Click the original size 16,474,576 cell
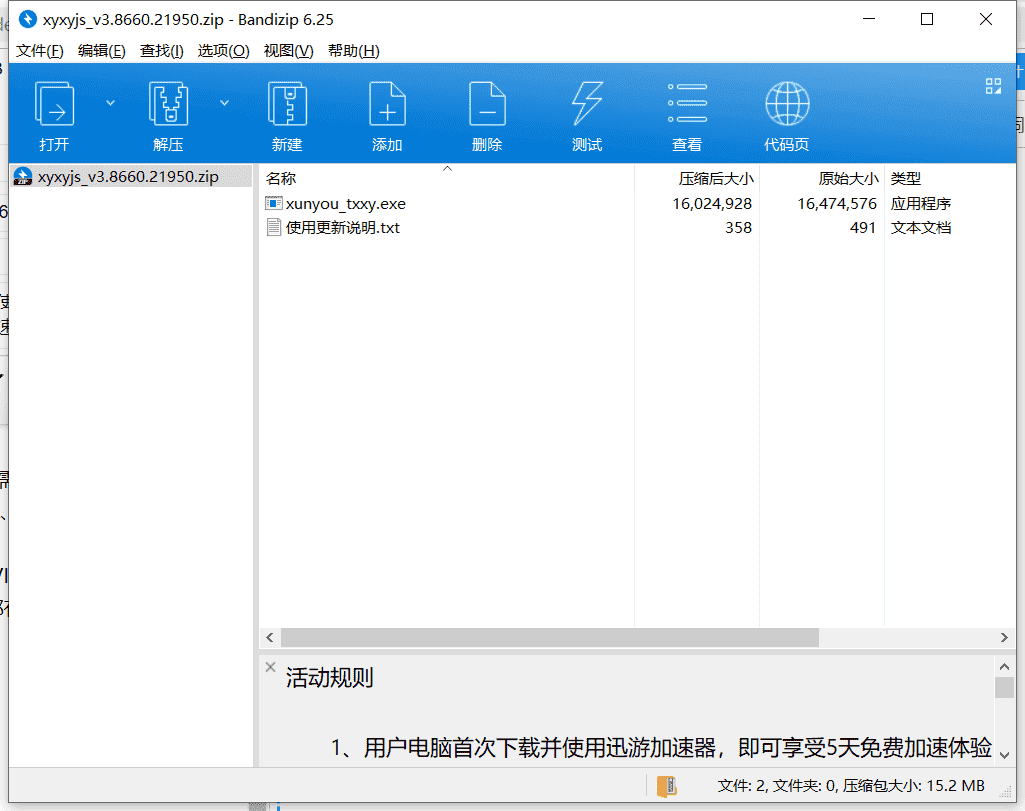 pyautogui.click(x=837, y=204)
